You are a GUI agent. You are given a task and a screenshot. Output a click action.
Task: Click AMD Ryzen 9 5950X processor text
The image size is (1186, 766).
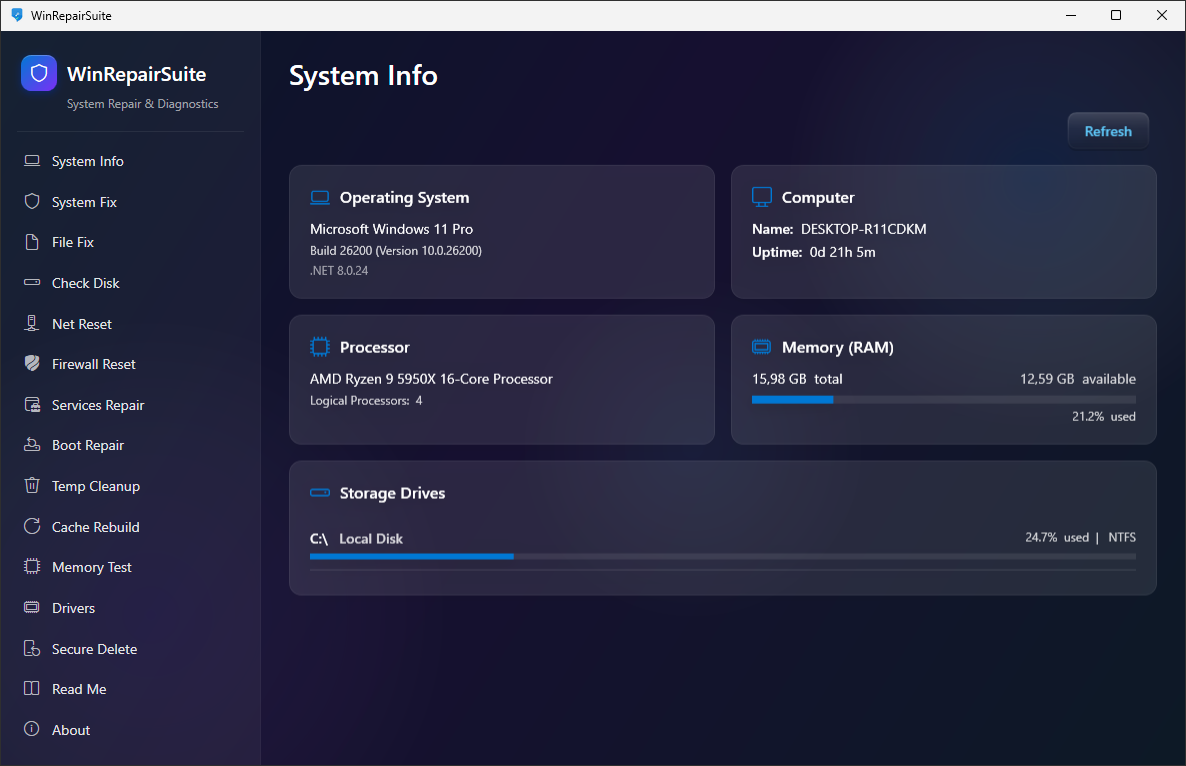(x=431, y=379)
